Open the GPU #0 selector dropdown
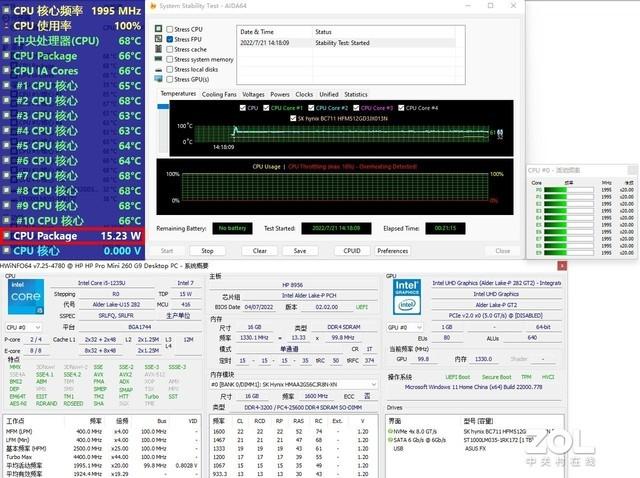This screenshot has width=640, height=478. [405, 327]
